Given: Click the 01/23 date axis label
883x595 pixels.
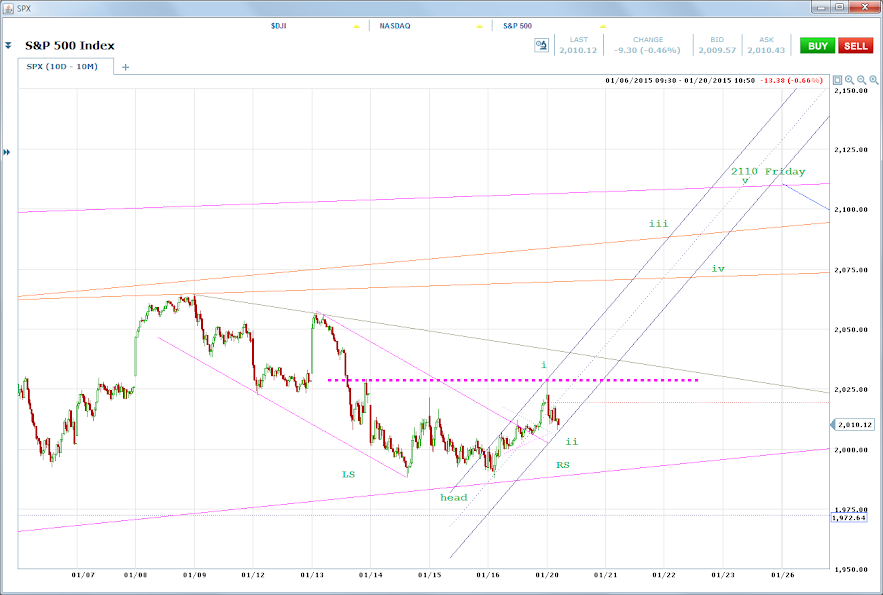Looking at the screenshot, I should tap(723, 575).
